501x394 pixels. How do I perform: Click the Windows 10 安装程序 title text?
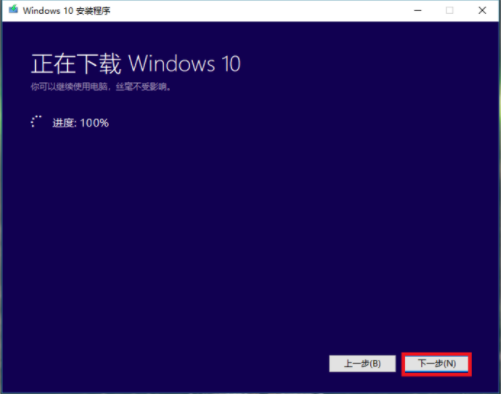[x=66, y=11]
